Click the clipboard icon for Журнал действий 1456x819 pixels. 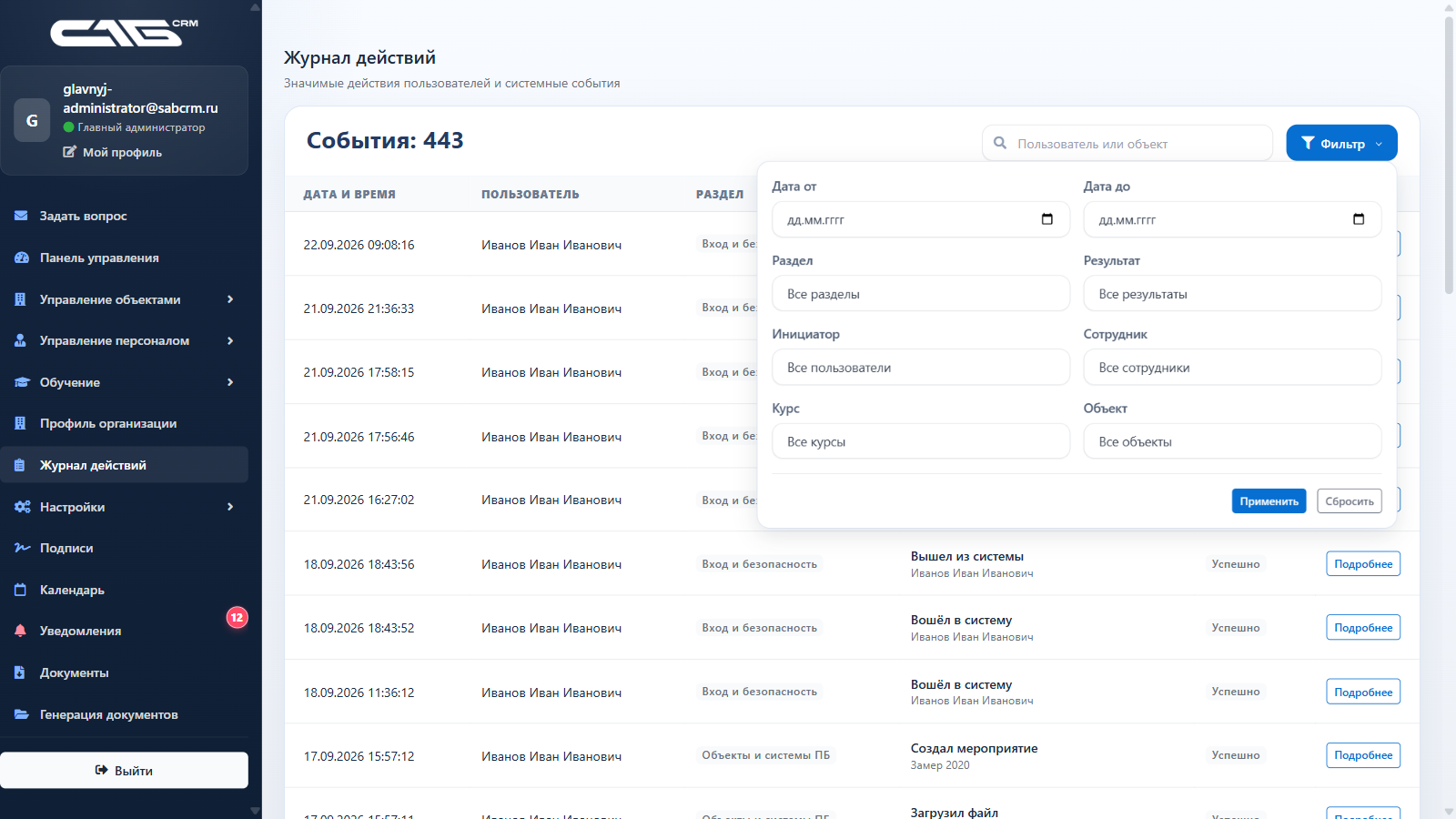tap(20, 465)
